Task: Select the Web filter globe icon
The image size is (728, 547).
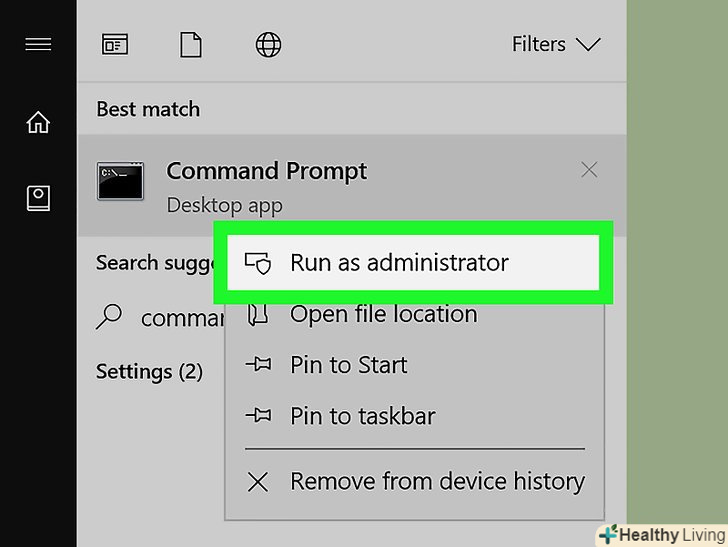Action: coord(268,44)
